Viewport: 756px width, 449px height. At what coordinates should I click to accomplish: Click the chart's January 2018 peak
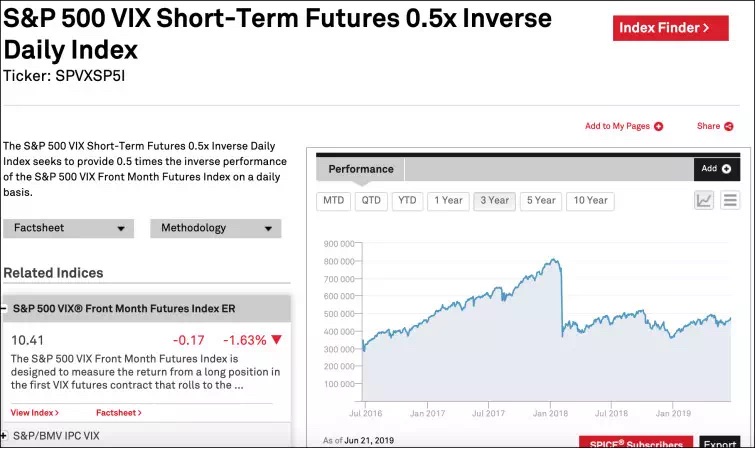coord(553,260)
